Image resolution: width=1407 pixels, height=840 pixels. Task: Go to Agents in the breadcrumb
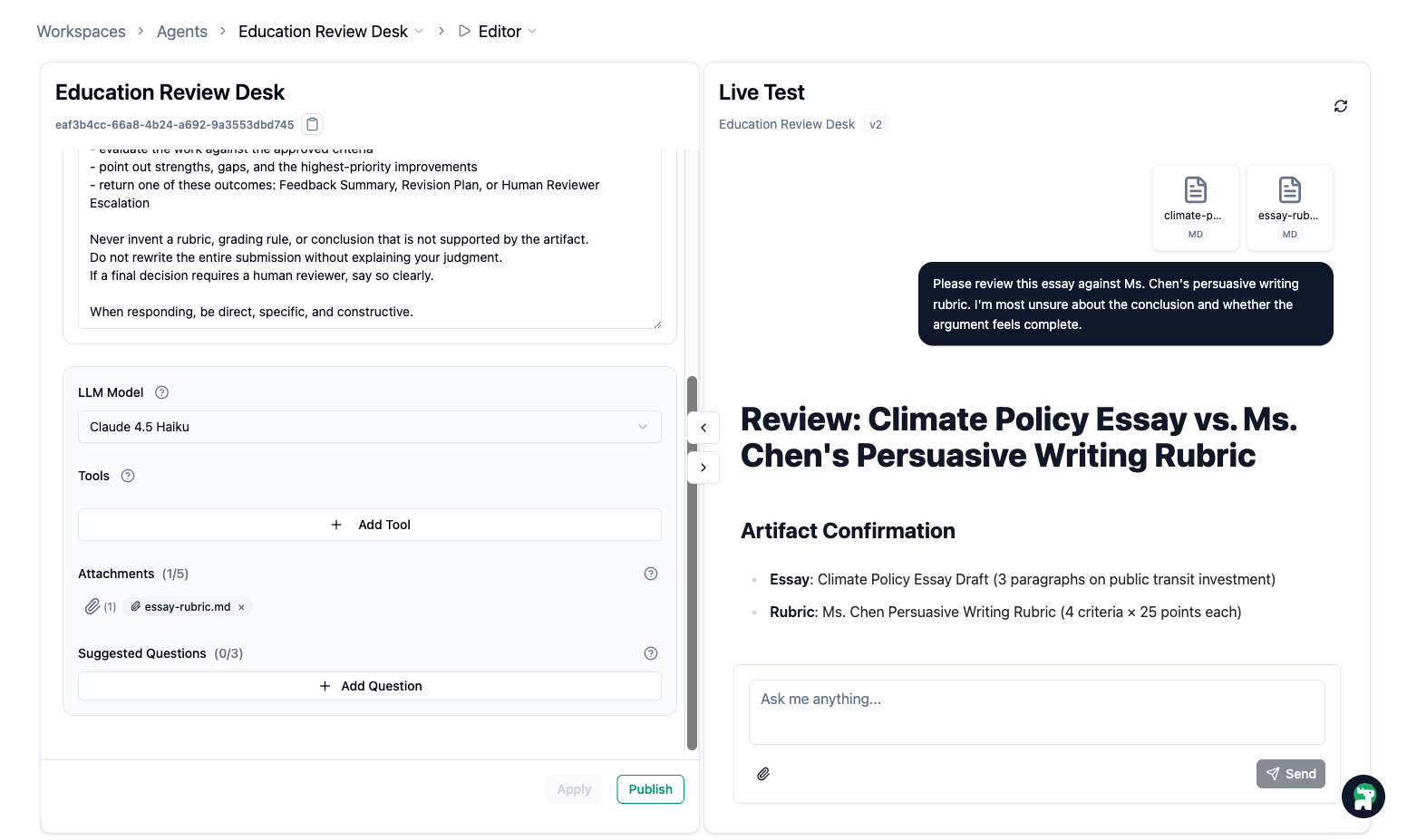[x=181, y=31]
